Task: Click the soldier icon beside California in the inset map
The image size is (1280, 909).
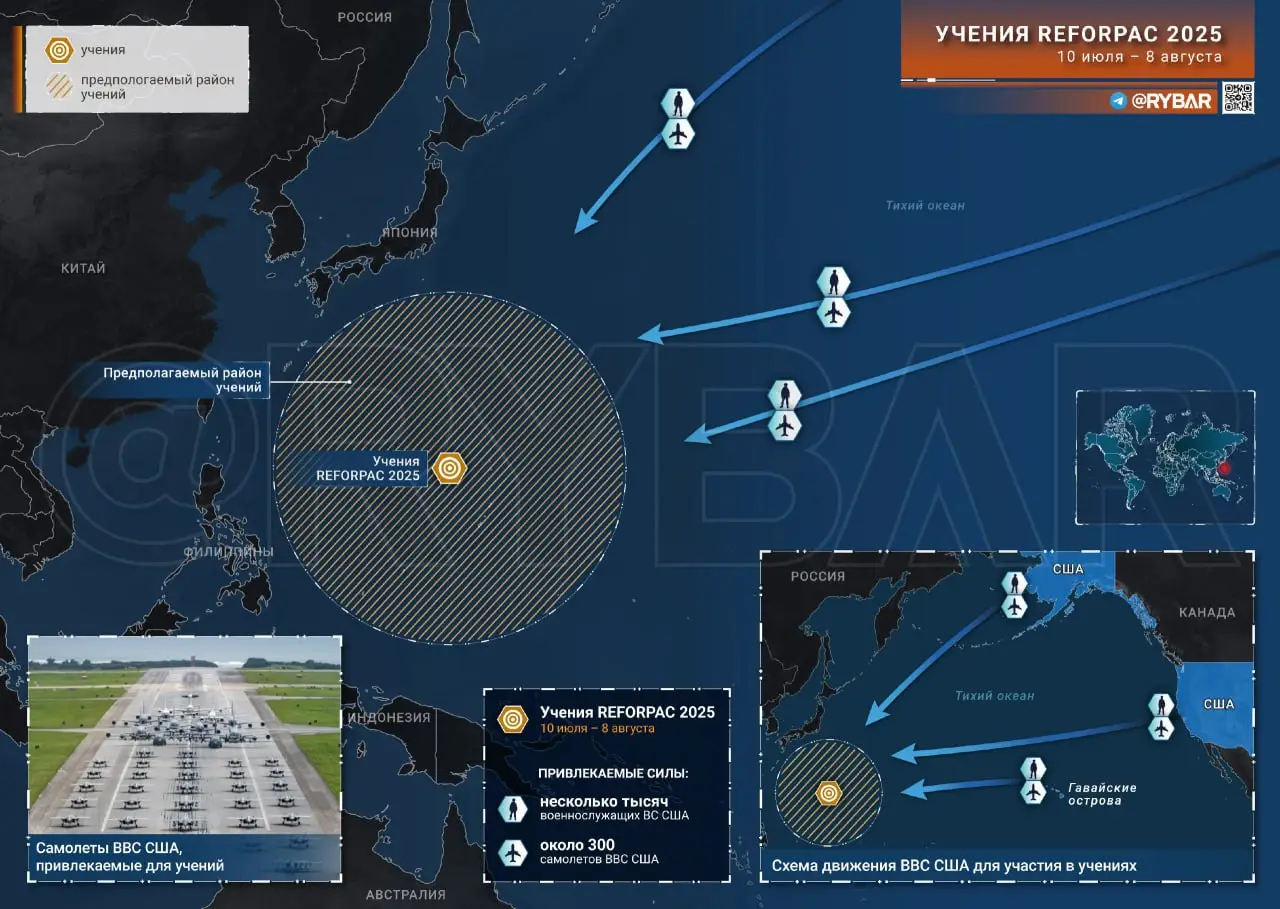Action: coord(1161,705)
